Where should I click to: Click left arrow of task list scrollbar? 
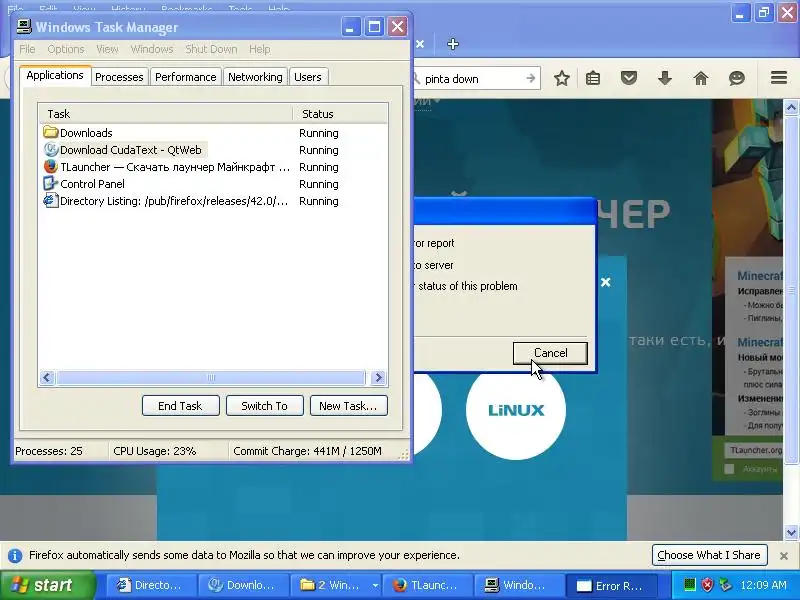(47, 378)
